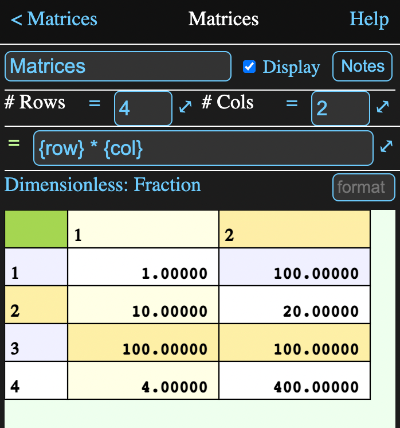Select cell with value 400.00000
400x428 pixels.
tap(295, 380)
